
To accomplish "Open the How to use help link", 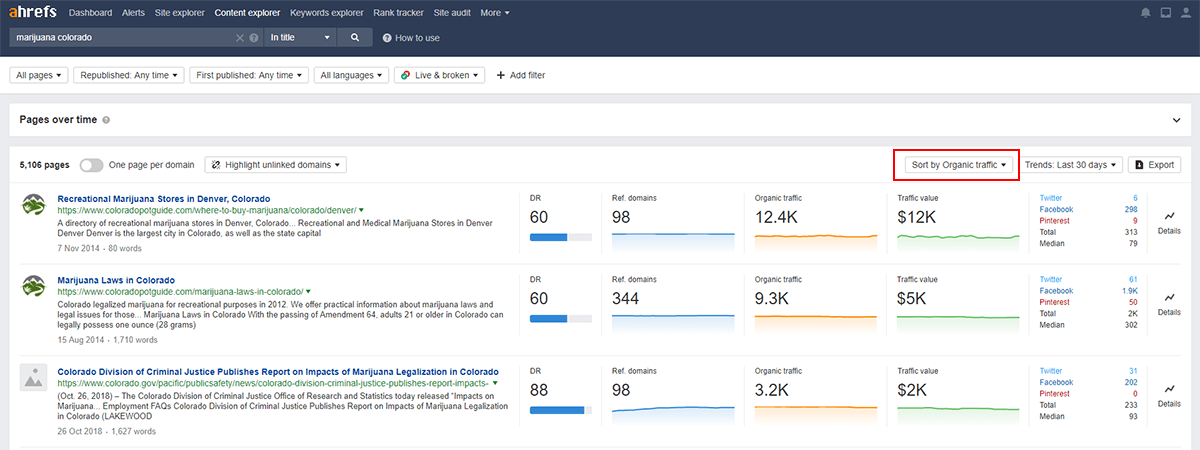I will 411,38.
